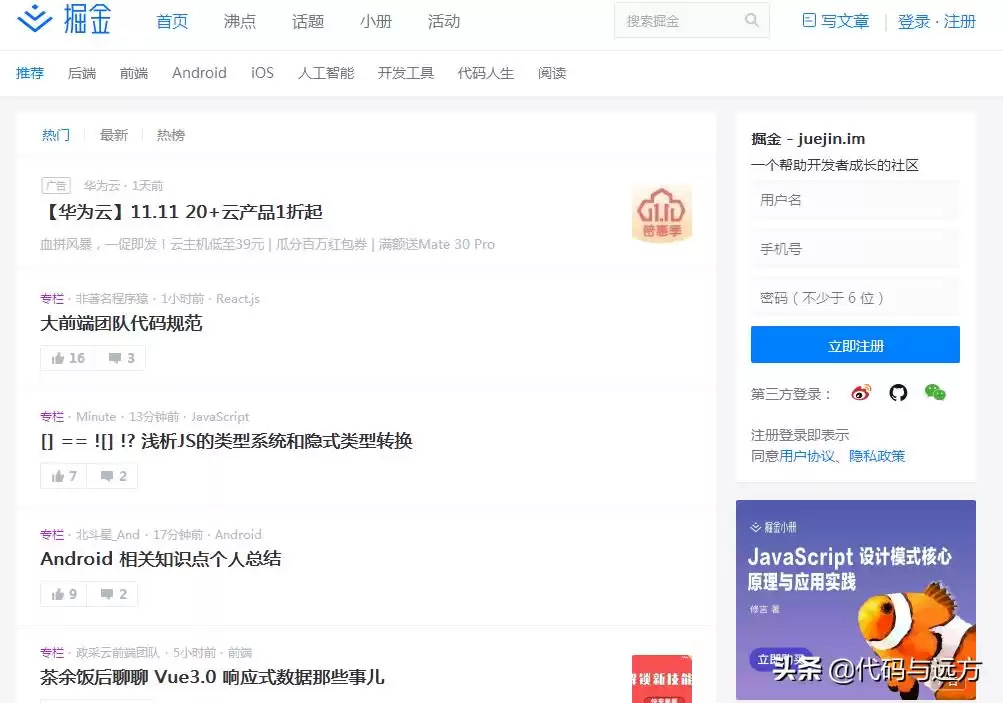Switch to the 最新 tab
The height and width of the screenshot is (703, 1003).
point(113,134)
